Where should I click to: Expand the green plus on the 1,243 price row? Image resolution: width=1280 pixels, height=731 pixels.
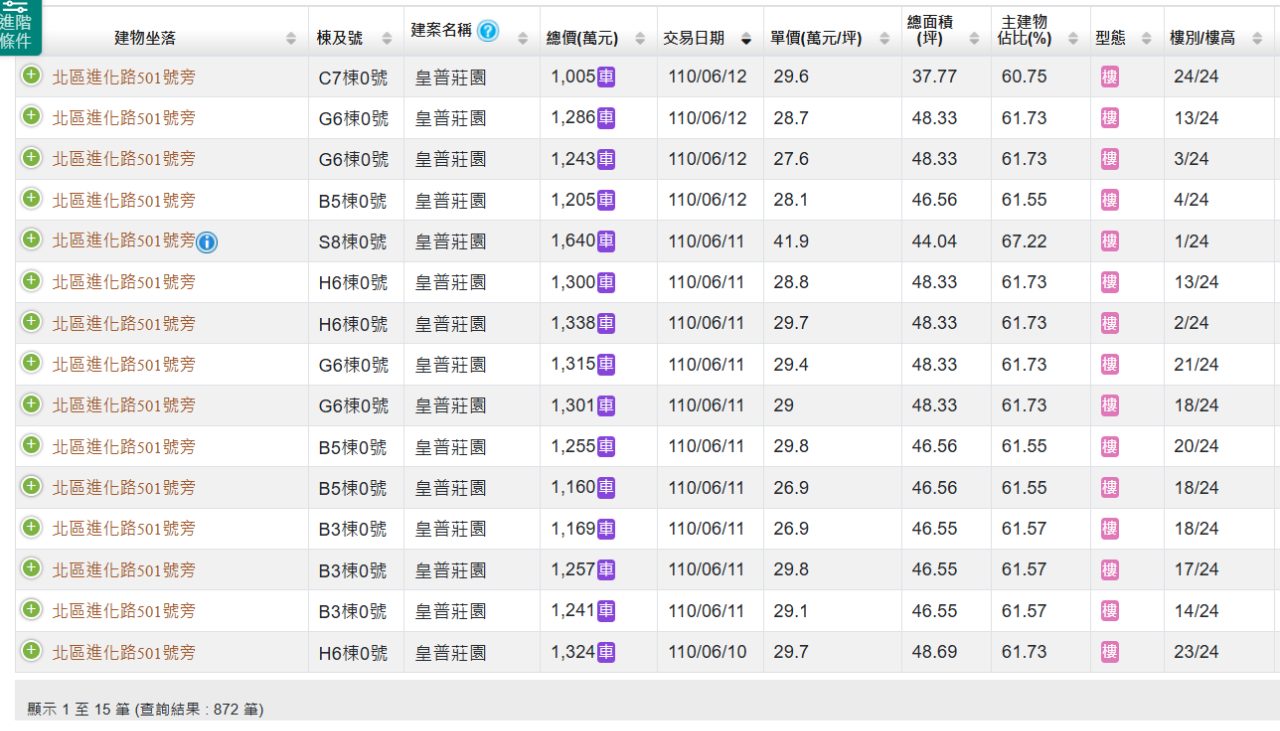31,157
